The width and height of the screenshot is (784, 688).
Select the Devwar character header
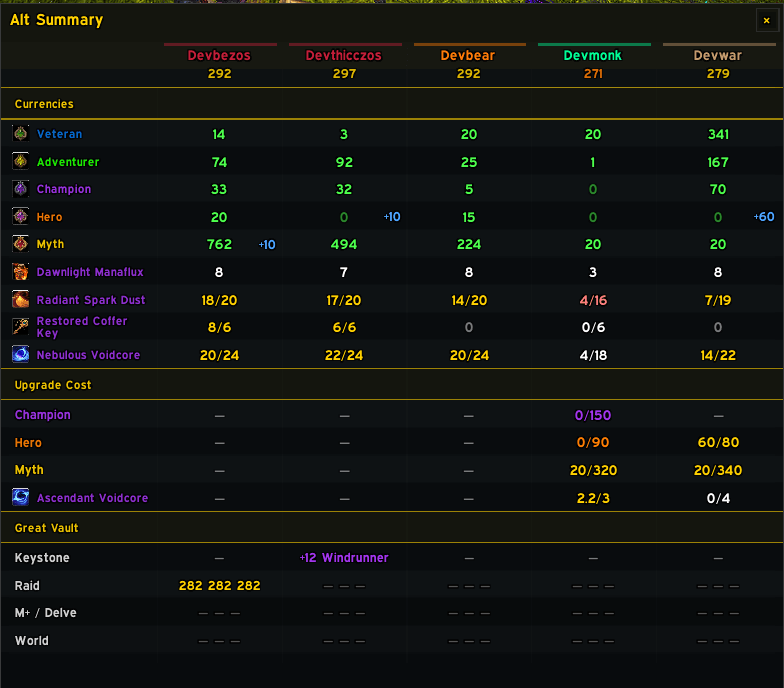tap(718, 56)
